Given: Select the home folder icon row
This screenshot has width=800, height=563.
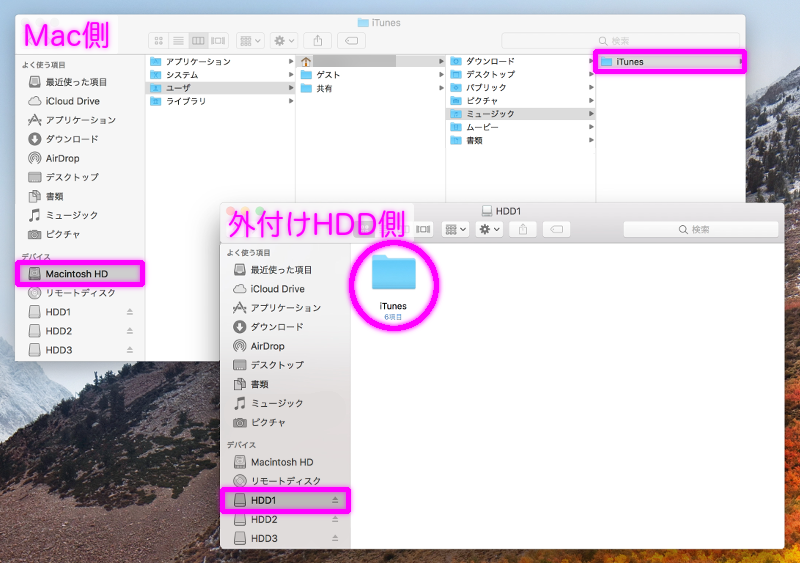Looking at the screenshot, I should (371, 61).
